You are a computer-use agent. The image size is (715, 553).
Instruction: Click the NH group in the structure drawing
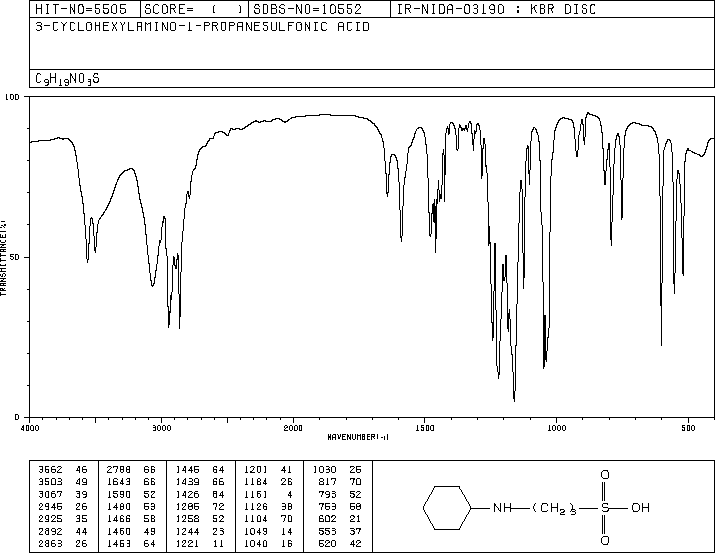pos(502,508)
